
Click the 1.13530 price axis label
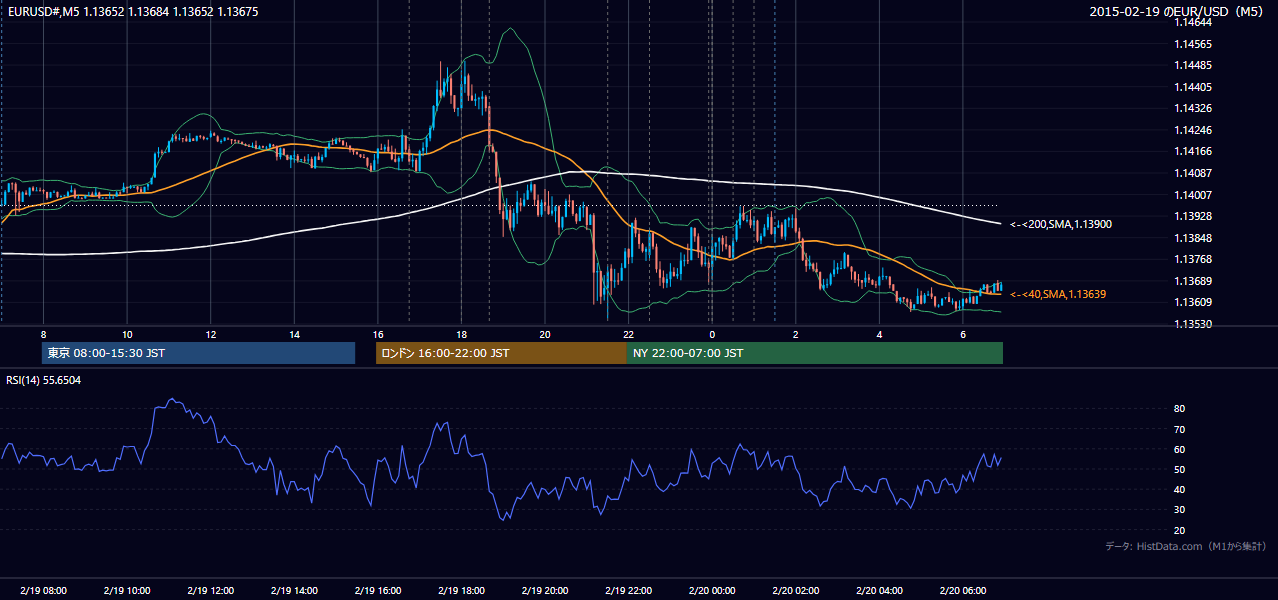click(x=1192, y=324)
